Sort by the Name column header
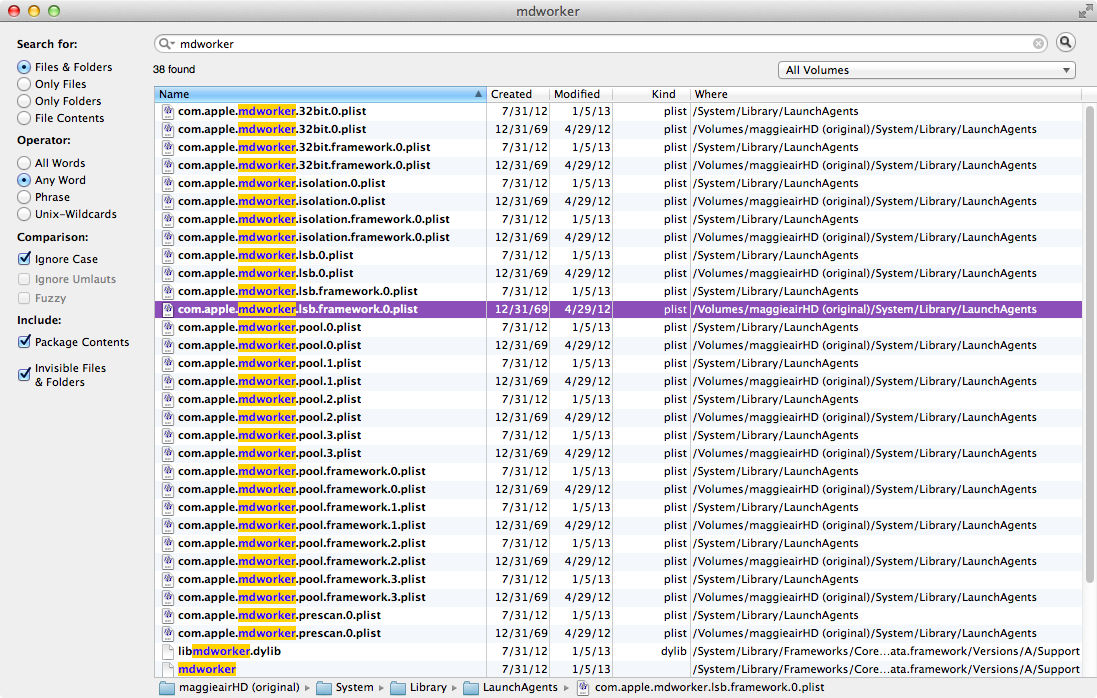This screenshot has width=1097, height=698. pos(320,94)
